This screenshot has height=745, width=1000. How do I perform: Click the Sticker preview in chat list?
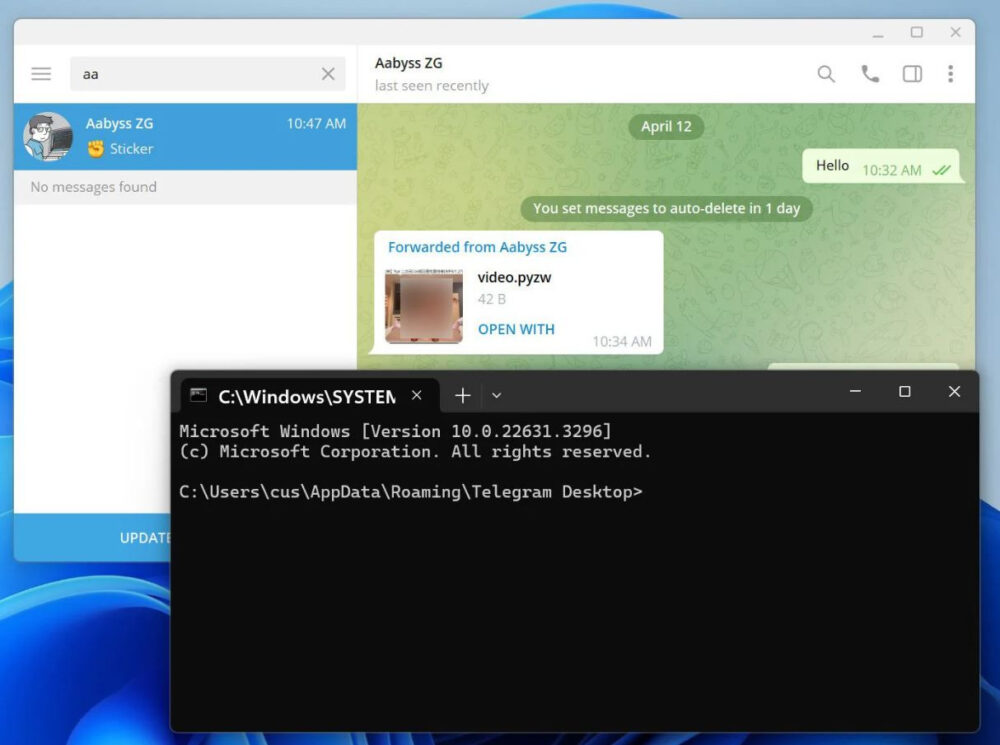click(121, 149)
